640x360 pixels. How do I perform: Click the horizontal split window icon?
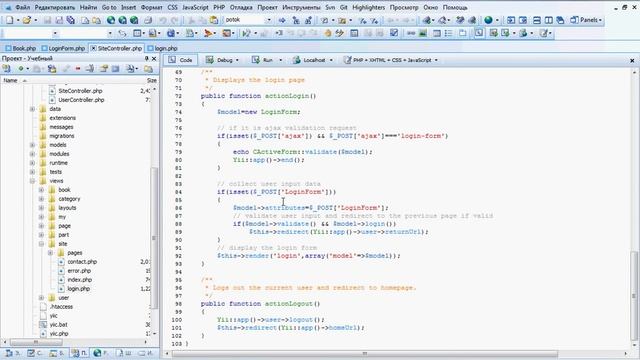[x=537, y=20]
